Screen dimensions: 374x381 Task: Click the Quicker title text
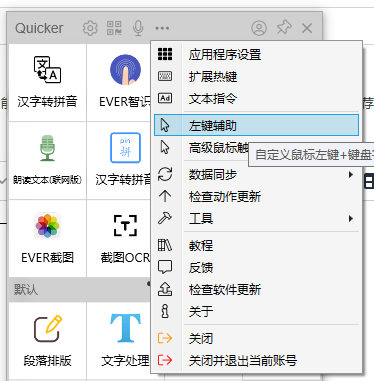[39, 28]
